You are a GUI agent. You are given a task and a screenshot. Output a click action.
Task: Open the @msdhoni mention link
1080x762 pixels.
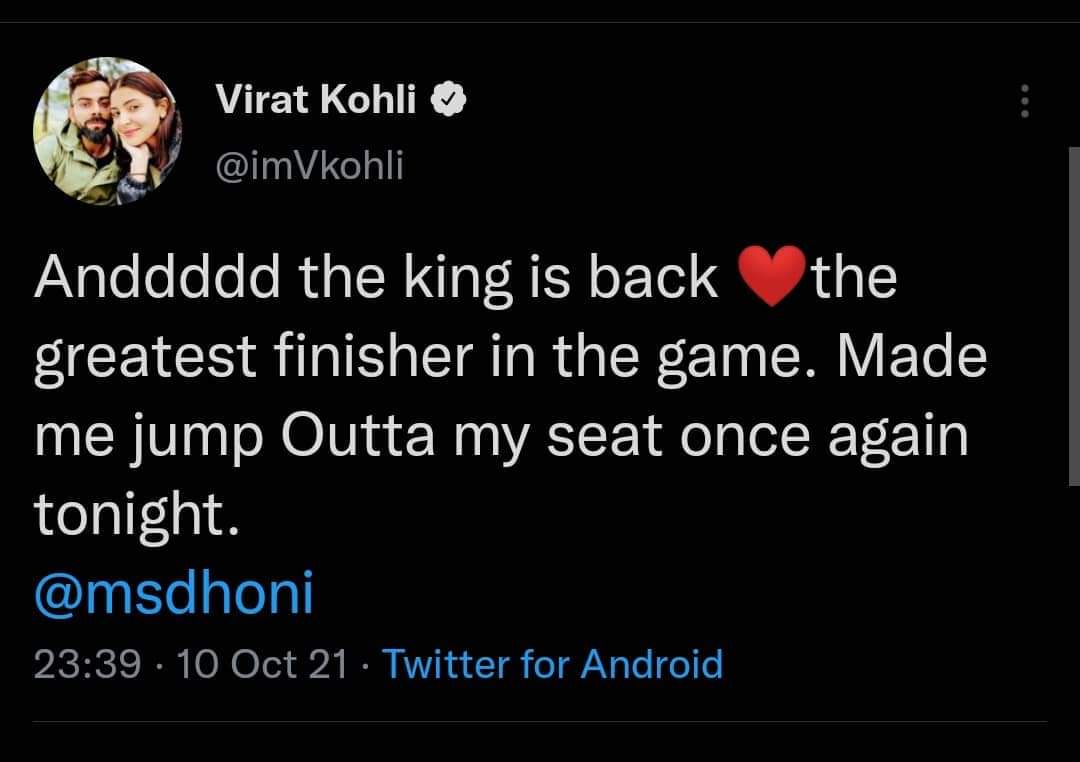pos(174,593)
